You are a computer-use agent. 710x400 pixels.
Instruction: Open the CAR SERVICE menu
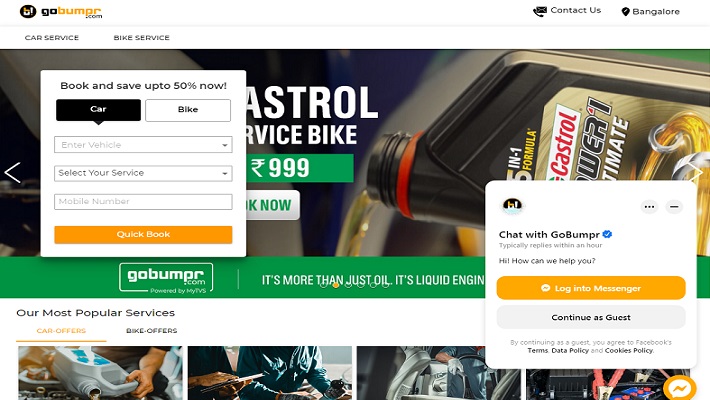(52, 38)
